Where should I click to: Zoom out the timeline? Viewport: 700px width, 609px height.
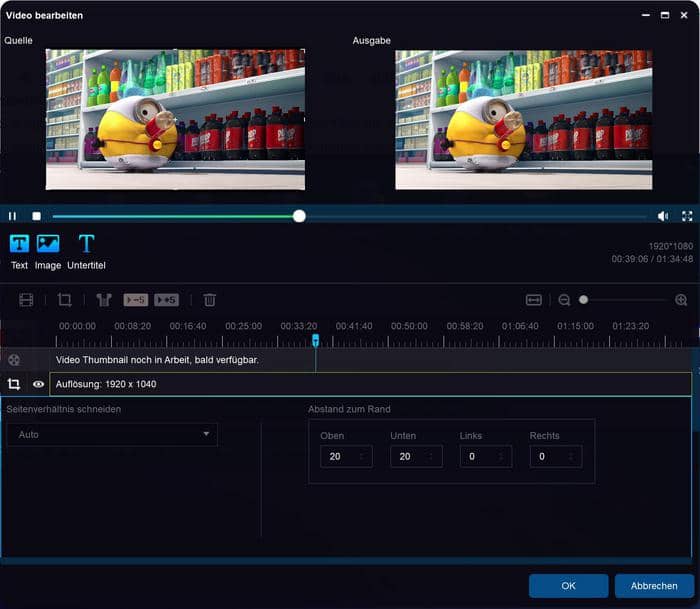564,300
